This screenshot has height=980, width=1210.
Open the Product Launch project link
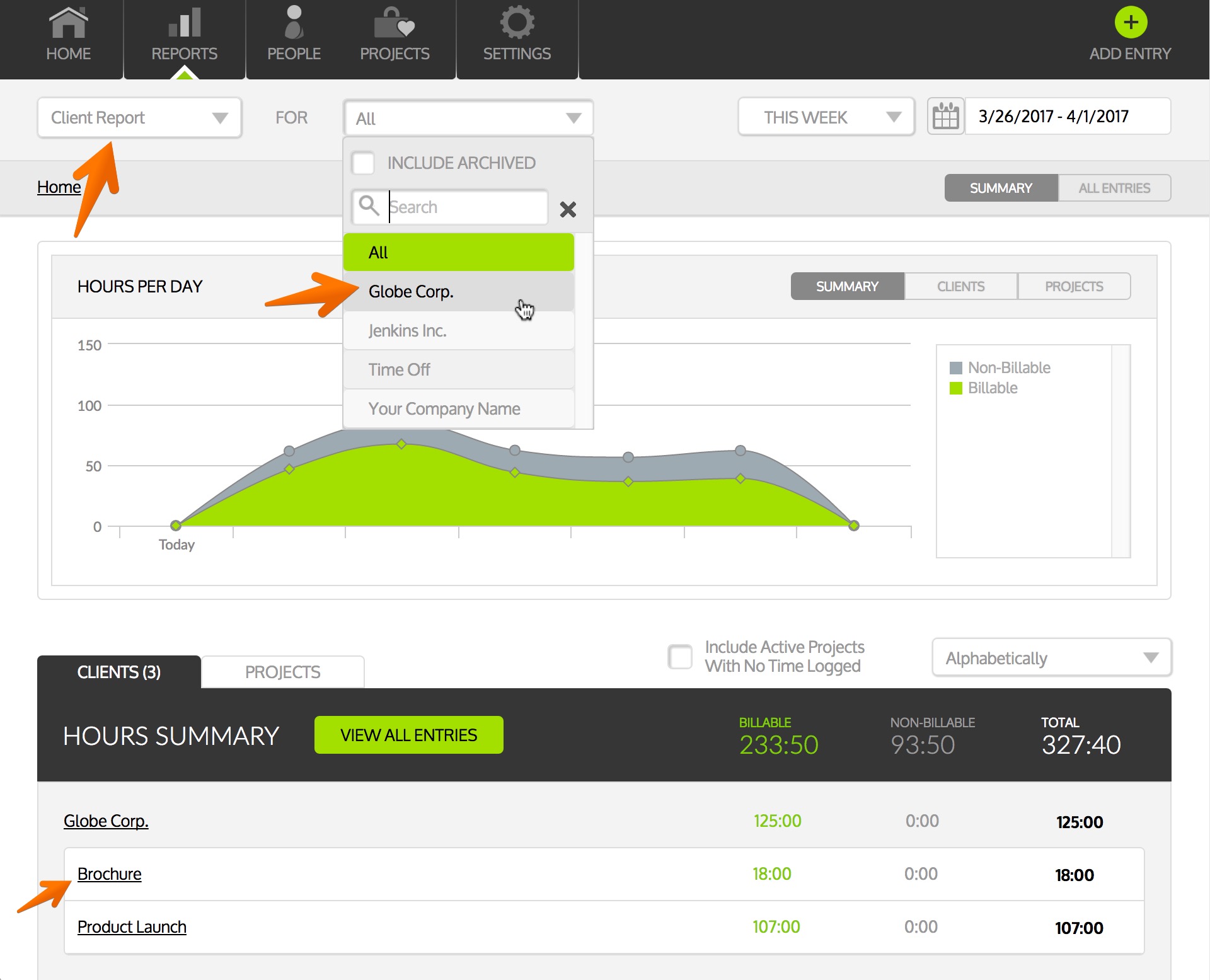pyautogui.click(x=132, y=926)
